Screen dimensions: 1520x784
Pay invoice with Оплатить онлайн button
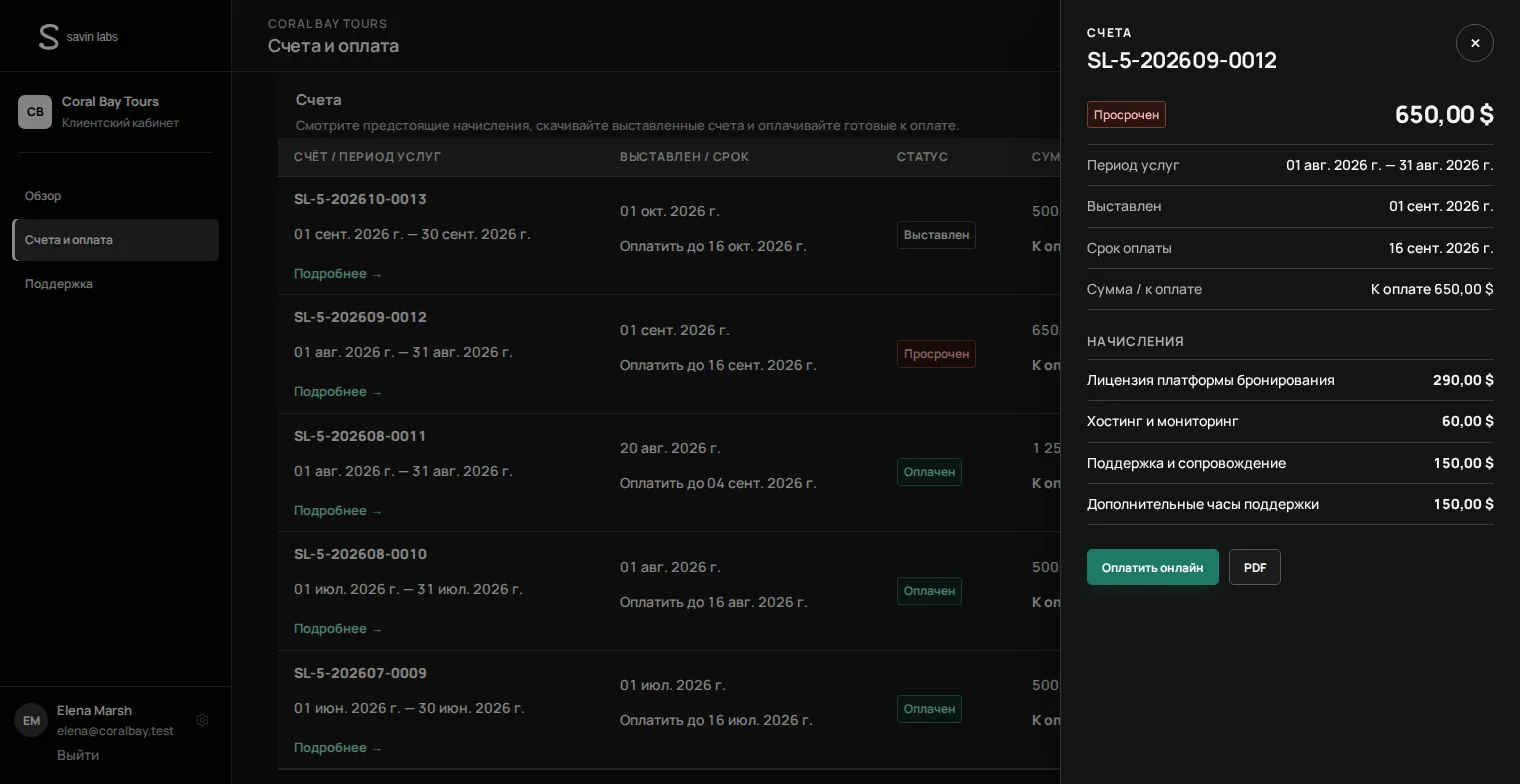(1152, 567)
